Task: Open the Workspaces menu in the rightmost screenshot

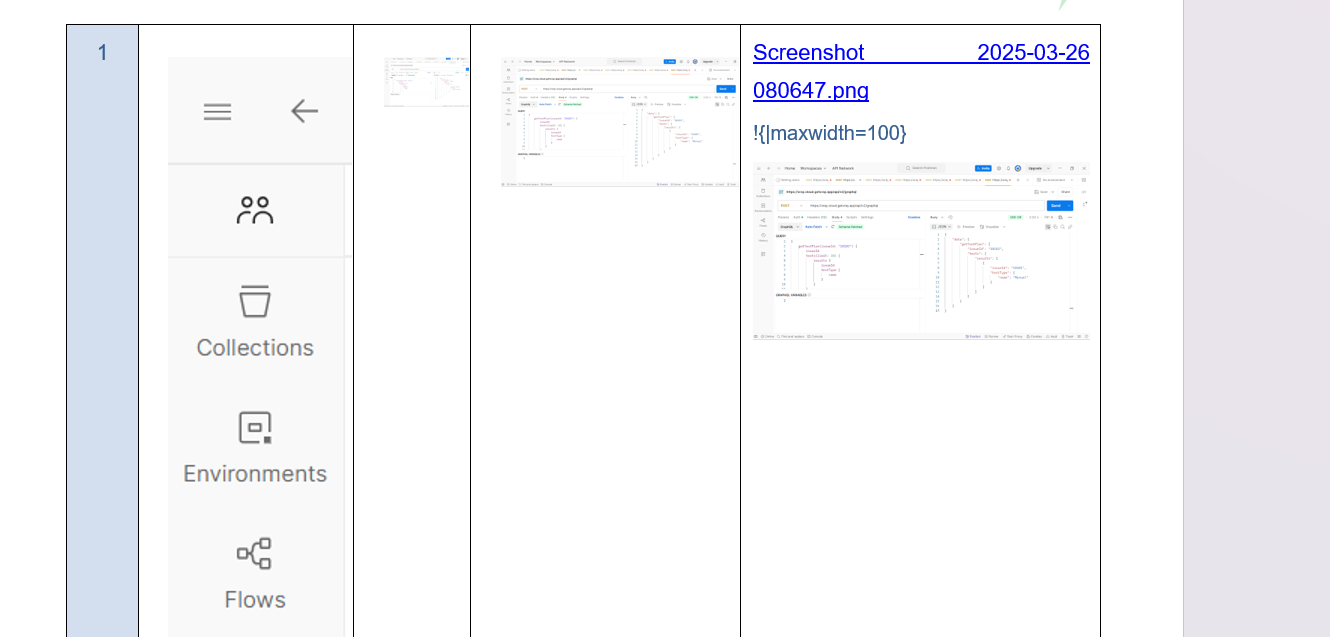Action: (x=813, y=168)
